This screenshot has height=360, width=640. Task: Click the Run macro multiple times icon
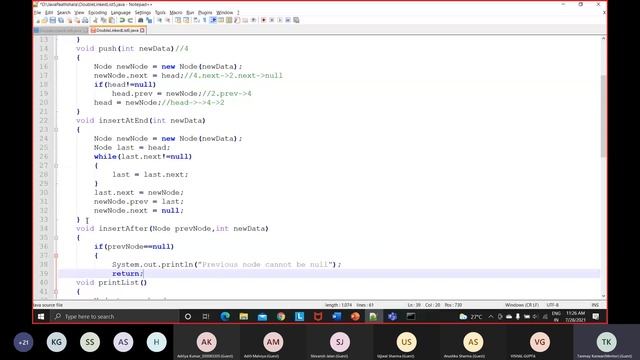click(288, 20)
